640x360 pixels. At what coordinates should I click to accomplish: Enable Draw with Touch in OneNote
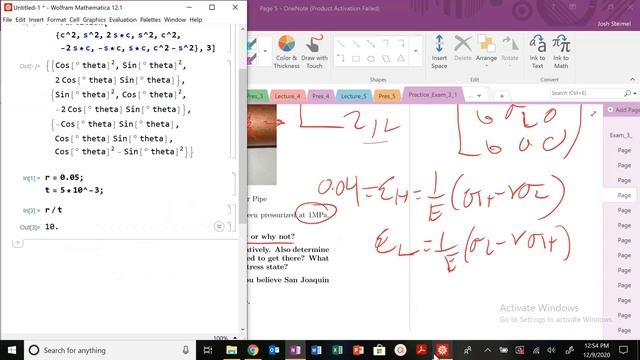(x=314, y=52)
